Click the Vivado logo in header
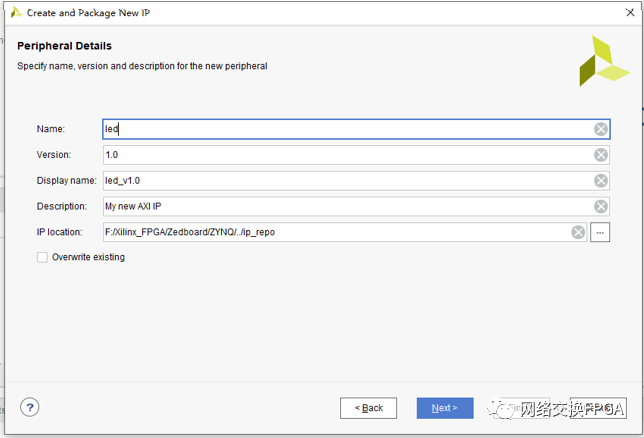Screen dimensions: 644x438 pos(604,61)
